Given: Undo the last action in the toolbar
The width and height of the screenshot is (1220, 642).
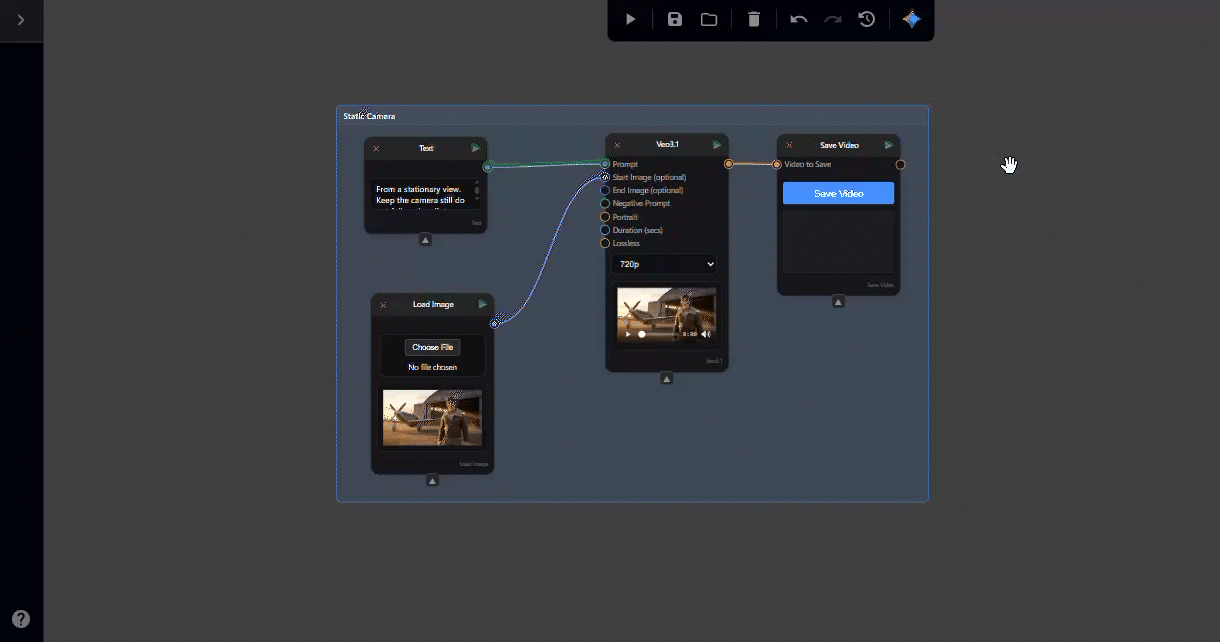Looking at the screenshot, I should (x=798, y=19).
